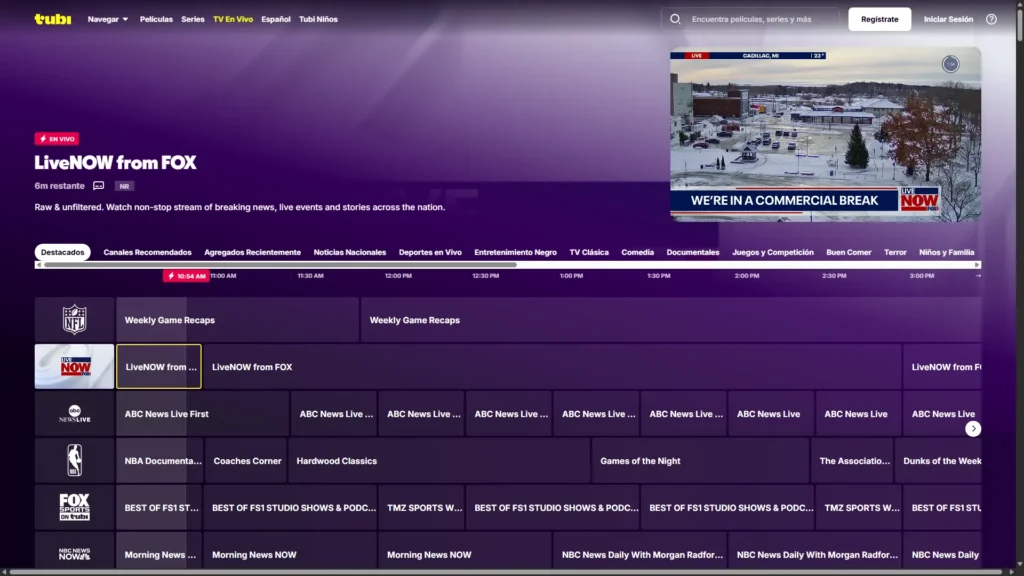Select the NBC News NOW channel logo
Image resolution: width=1024 pixels, height=576 pixels.
pos(75,553)
